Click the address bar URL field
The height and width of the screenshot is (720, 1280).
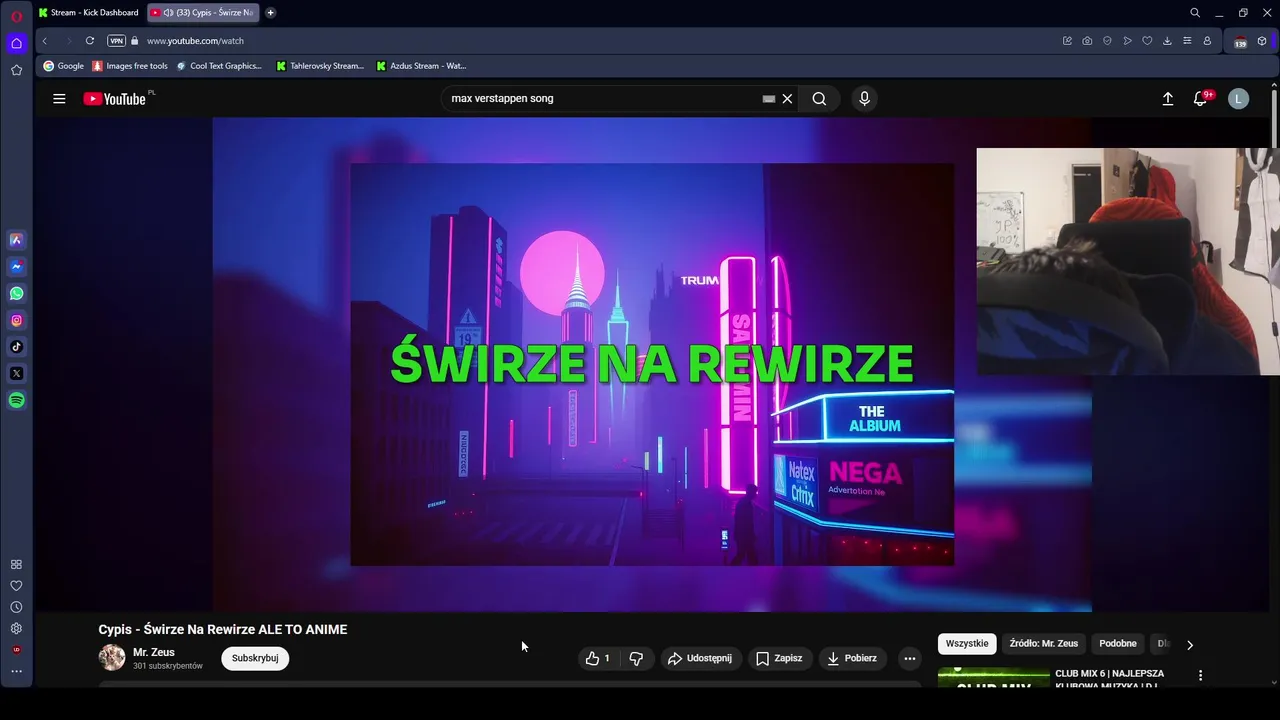tap(600, 41)
